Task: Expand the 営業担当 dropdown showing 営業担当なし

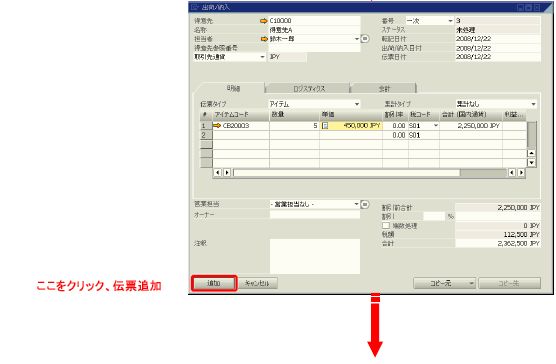Action: [357, 204]
